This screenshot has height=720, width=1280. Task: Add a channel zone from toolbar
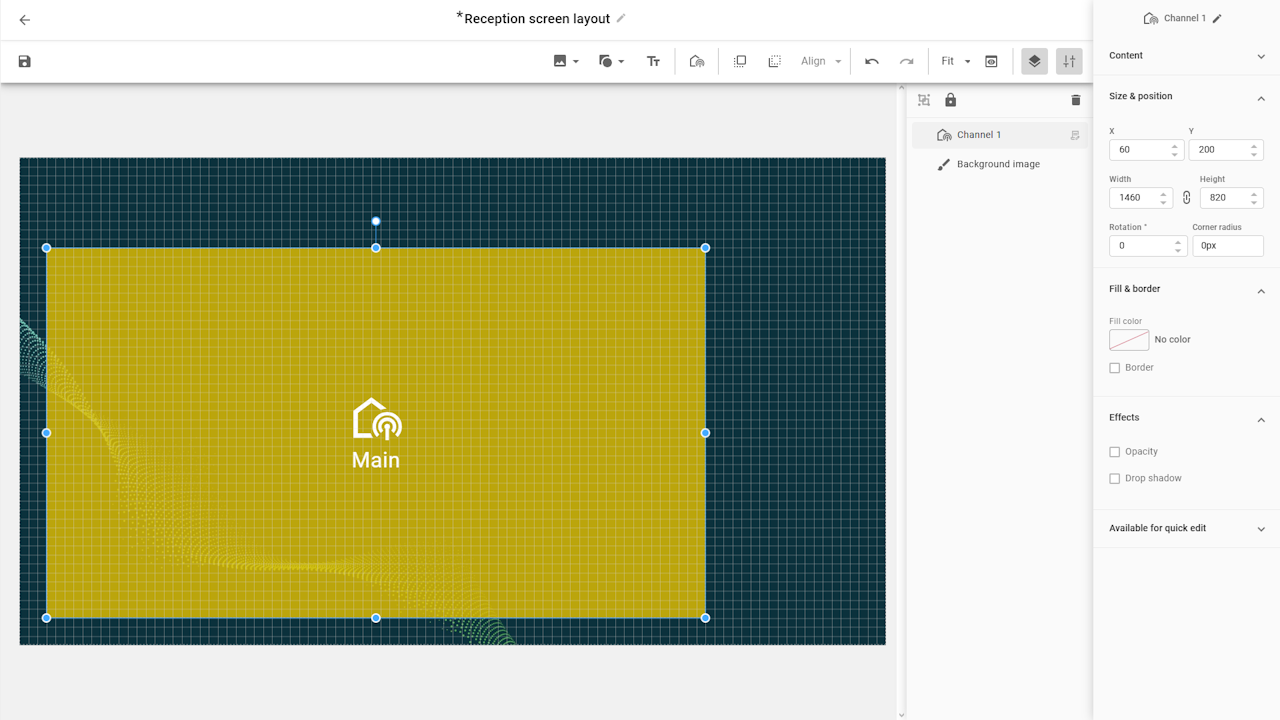click(697, 62)
